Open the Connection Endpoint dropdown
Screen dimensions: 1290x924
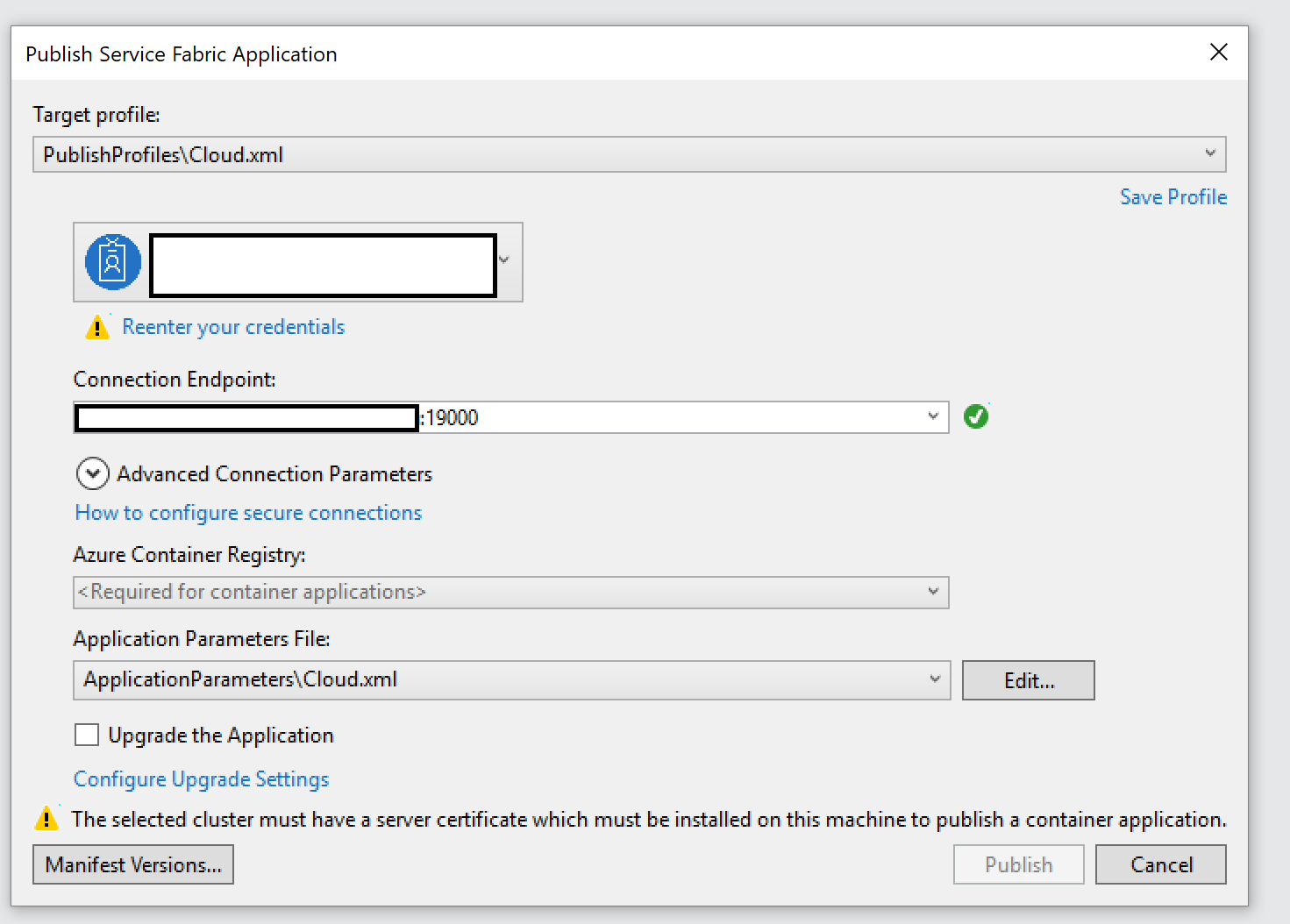point(932,416)
